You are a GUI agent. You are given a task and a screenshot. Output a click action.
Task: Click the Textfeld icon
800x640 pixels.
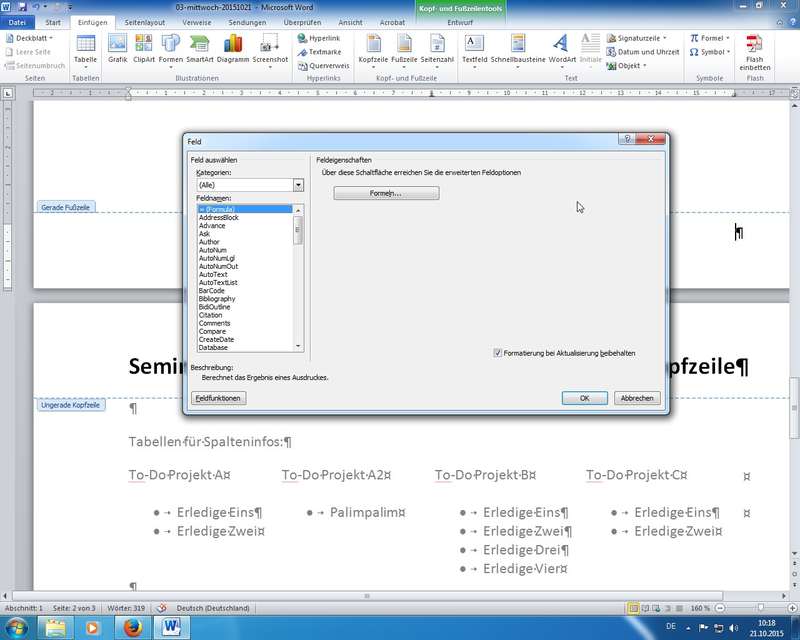[x=474, y=46]
